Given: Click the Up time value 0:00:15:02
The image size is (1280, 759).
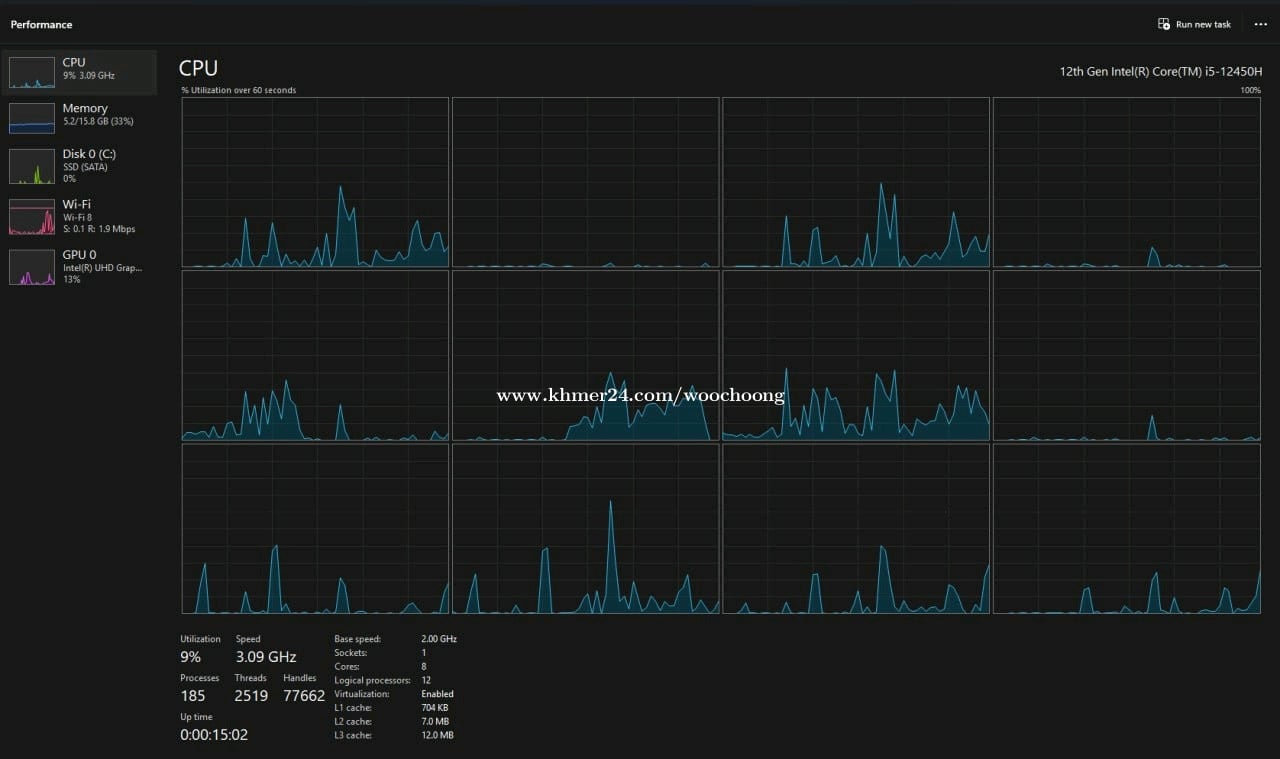Looking at the screenshot, I should click(214, 735).
